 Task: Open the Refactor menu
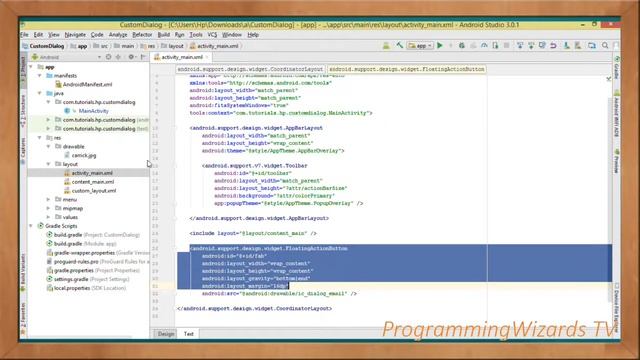tap(142, 35)
